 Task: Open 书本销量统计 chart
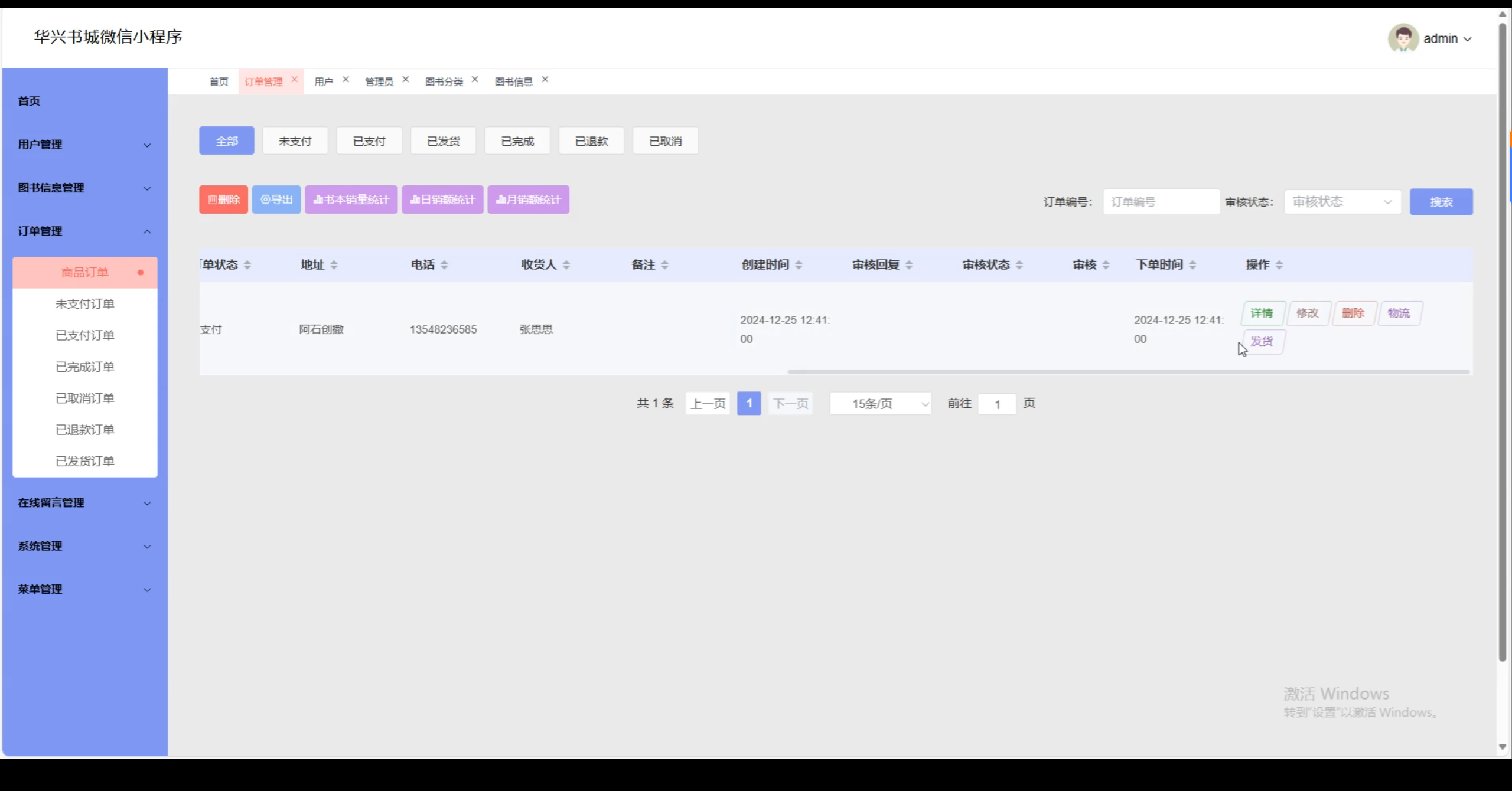tap(351, 200)
